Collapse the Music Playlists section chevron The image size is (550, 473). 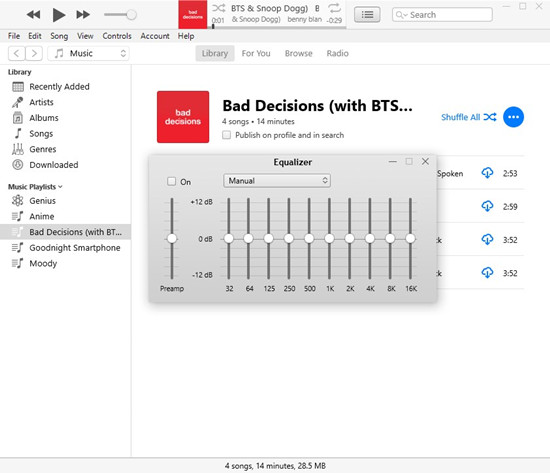(x=60, y=187)
